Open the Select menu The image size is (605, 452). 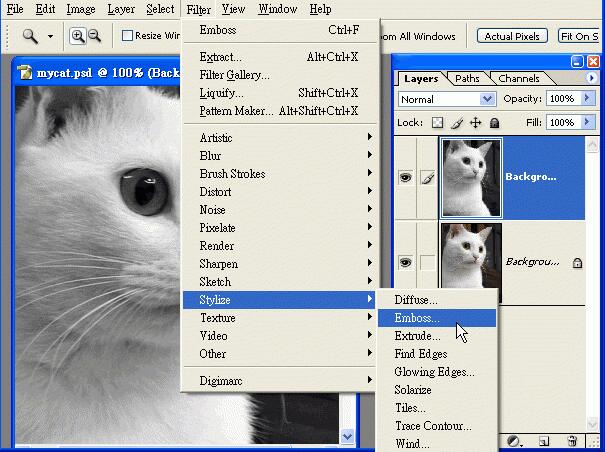pyautogui.click(x=160, y=9)
